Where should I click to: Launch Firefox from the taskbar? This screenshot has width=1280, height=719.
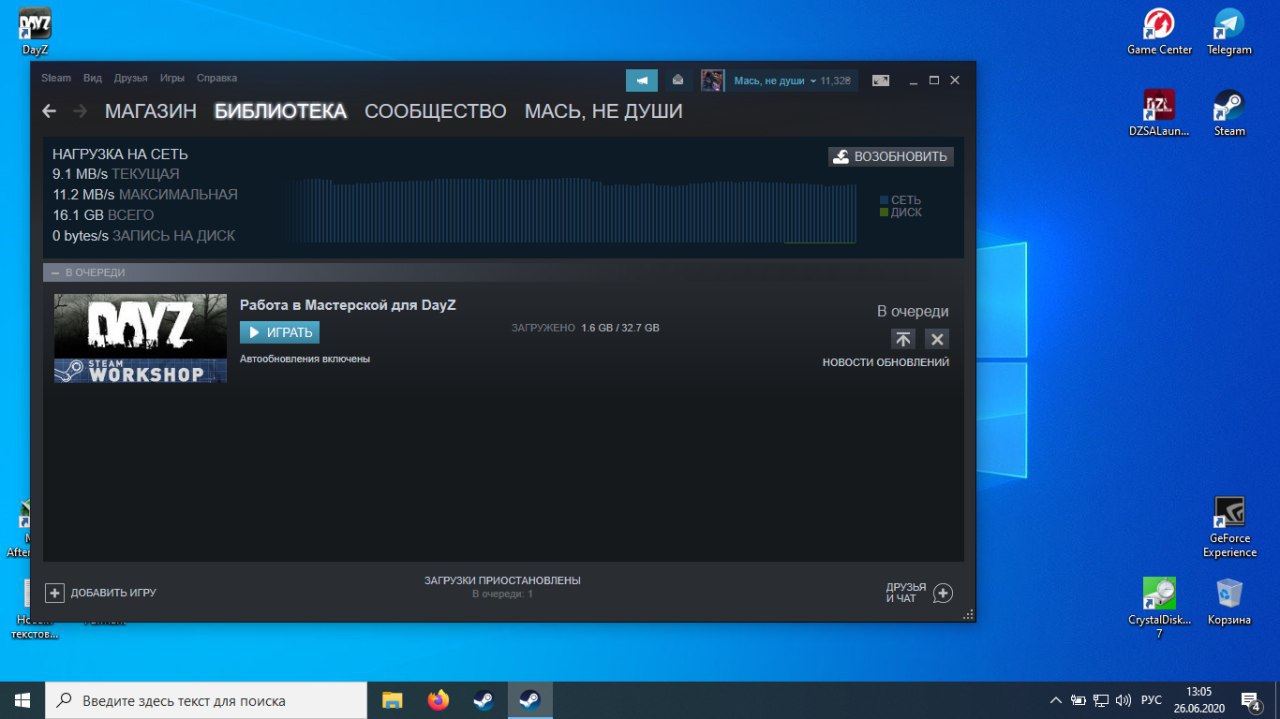[x=438, y=700]
